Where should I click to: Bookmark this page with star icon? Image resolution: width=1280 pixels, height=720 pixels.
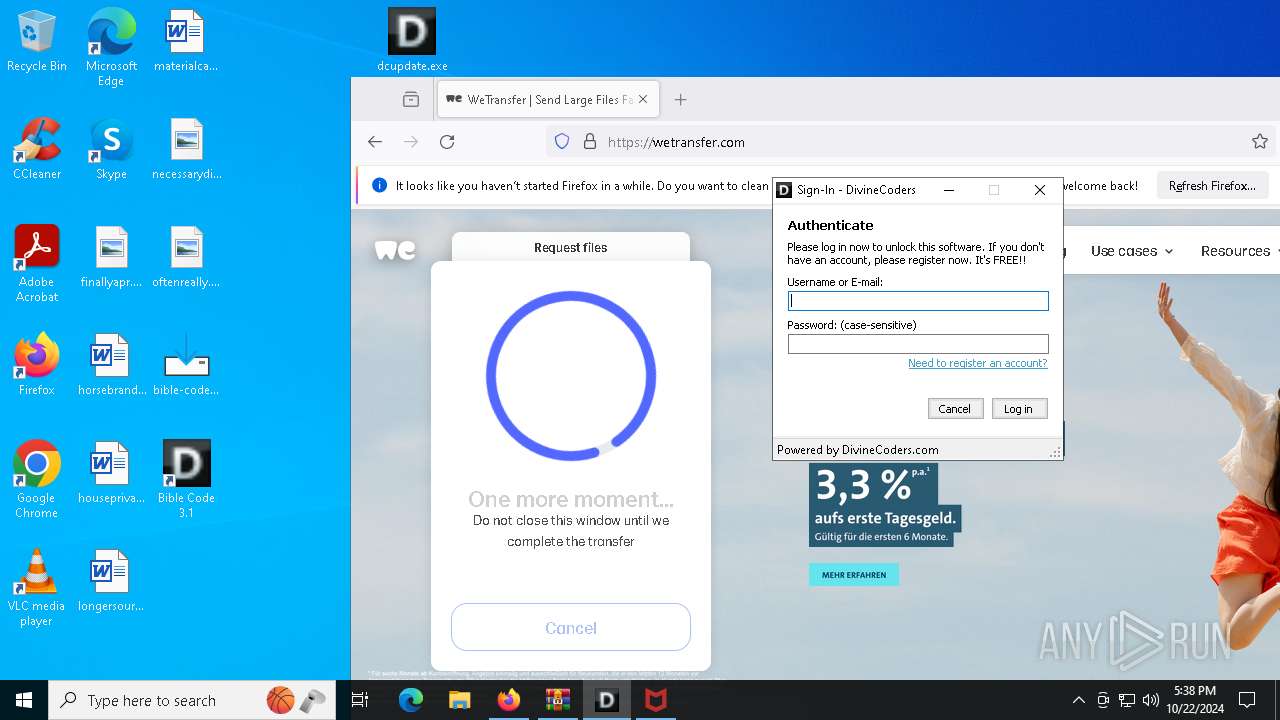1260,142
